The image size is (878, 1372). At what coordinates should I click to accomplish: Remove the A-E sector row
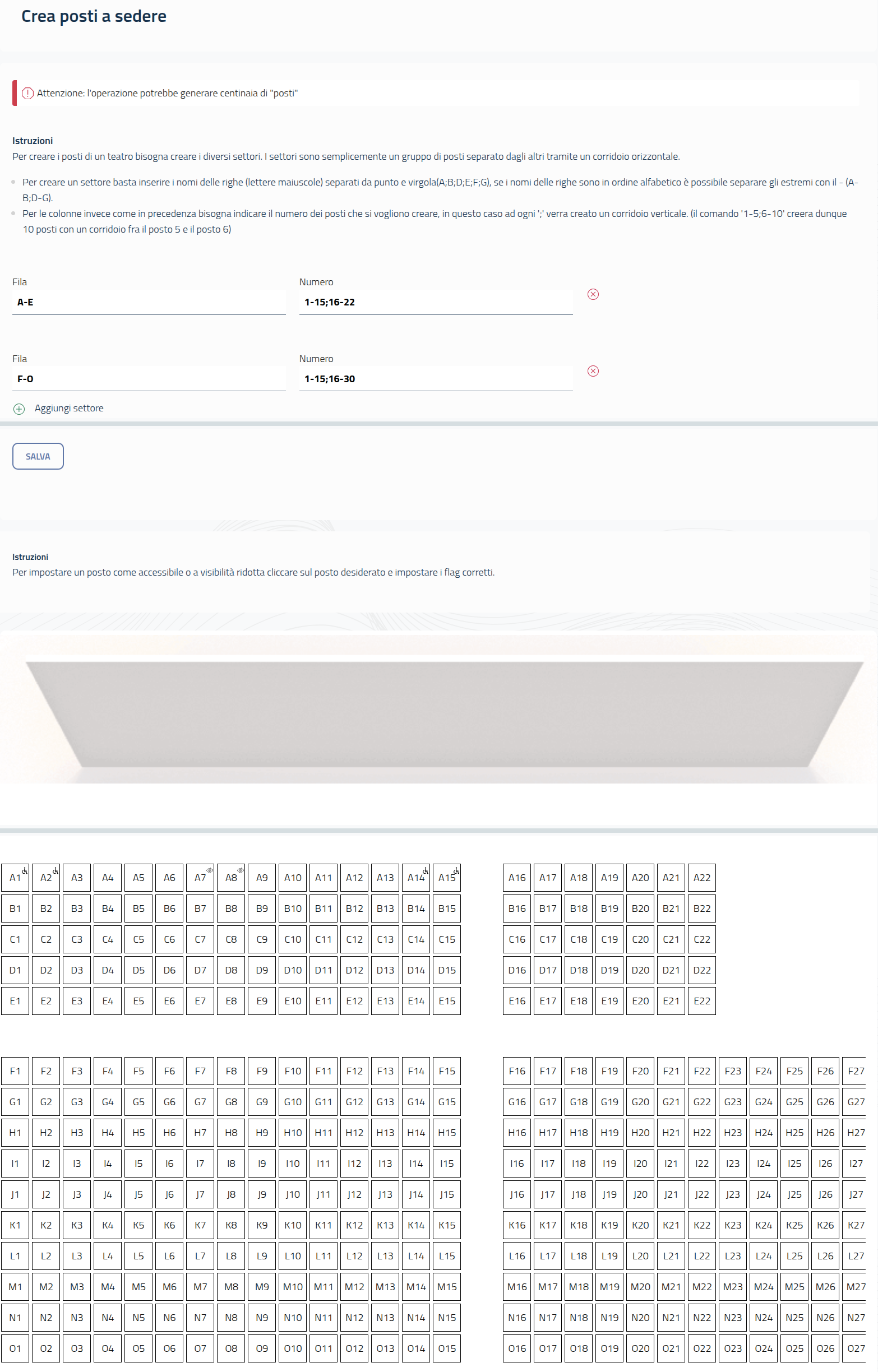[593, 294]
